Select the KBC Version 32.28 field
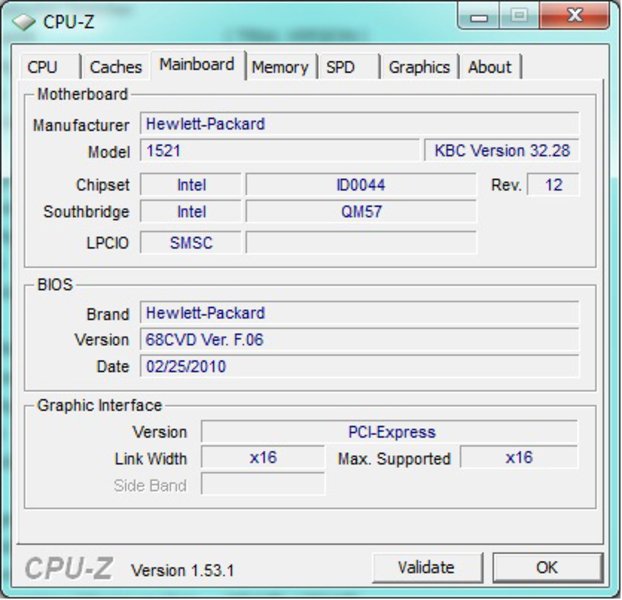The width and height of the screenshot is (622, 600). point(502,150)
